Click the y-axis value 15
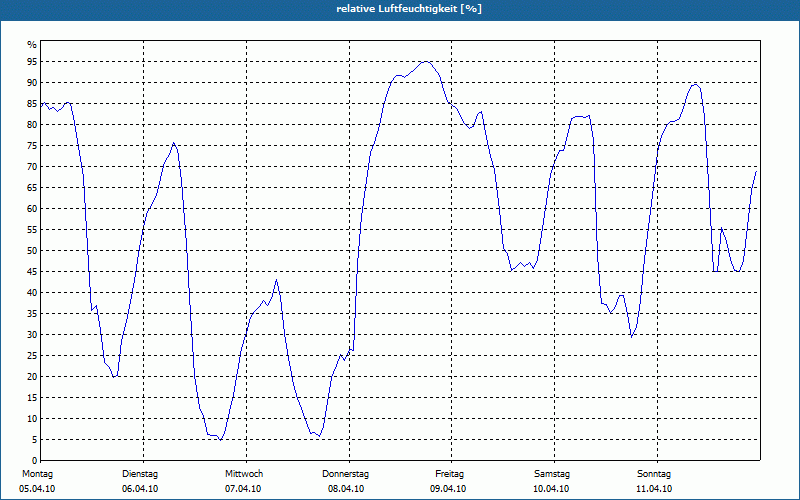Image resolution: width=800 pixels, height=500 pixels. point(32,397)
